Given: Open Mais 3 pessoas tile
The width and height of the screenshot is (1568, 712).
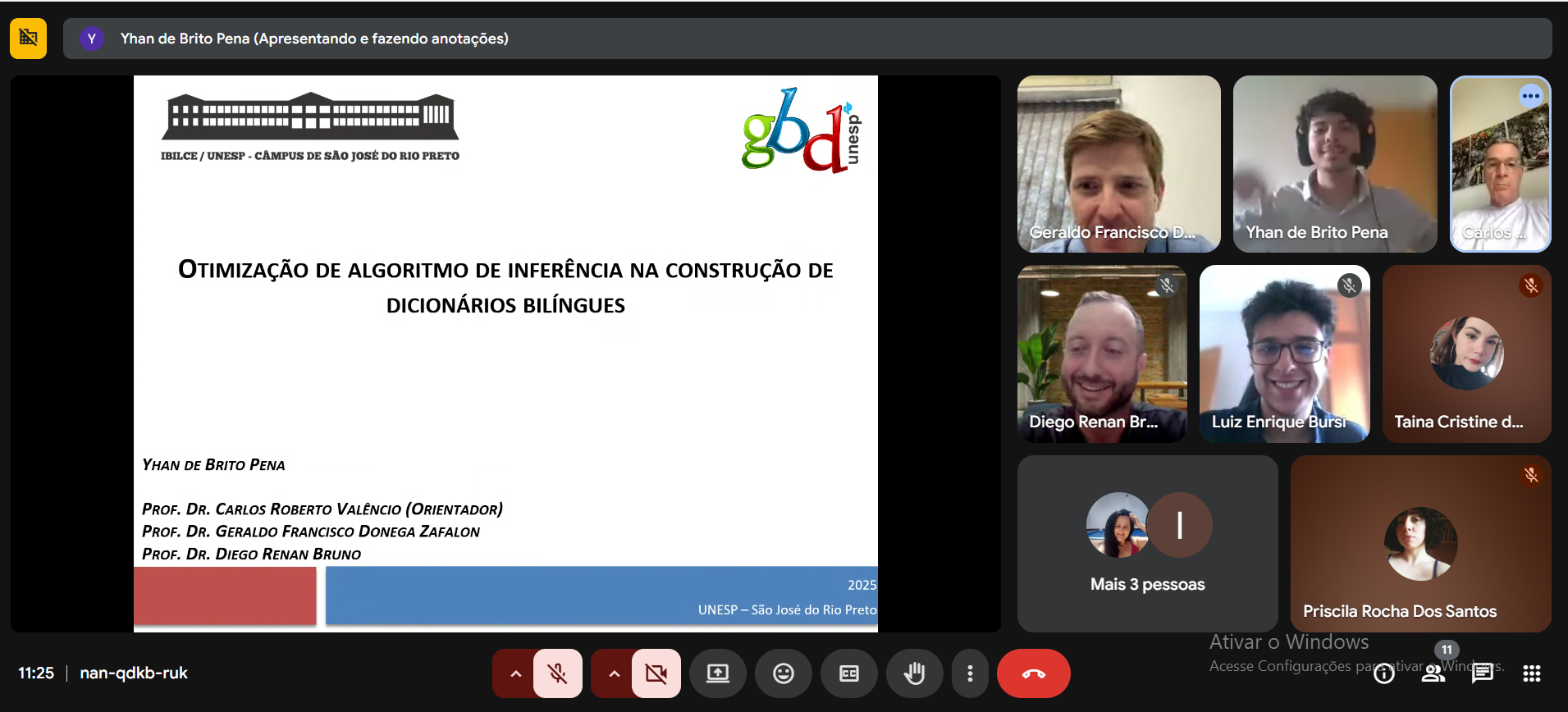Looking at the screenshot, I should [x=1148, y=544].
